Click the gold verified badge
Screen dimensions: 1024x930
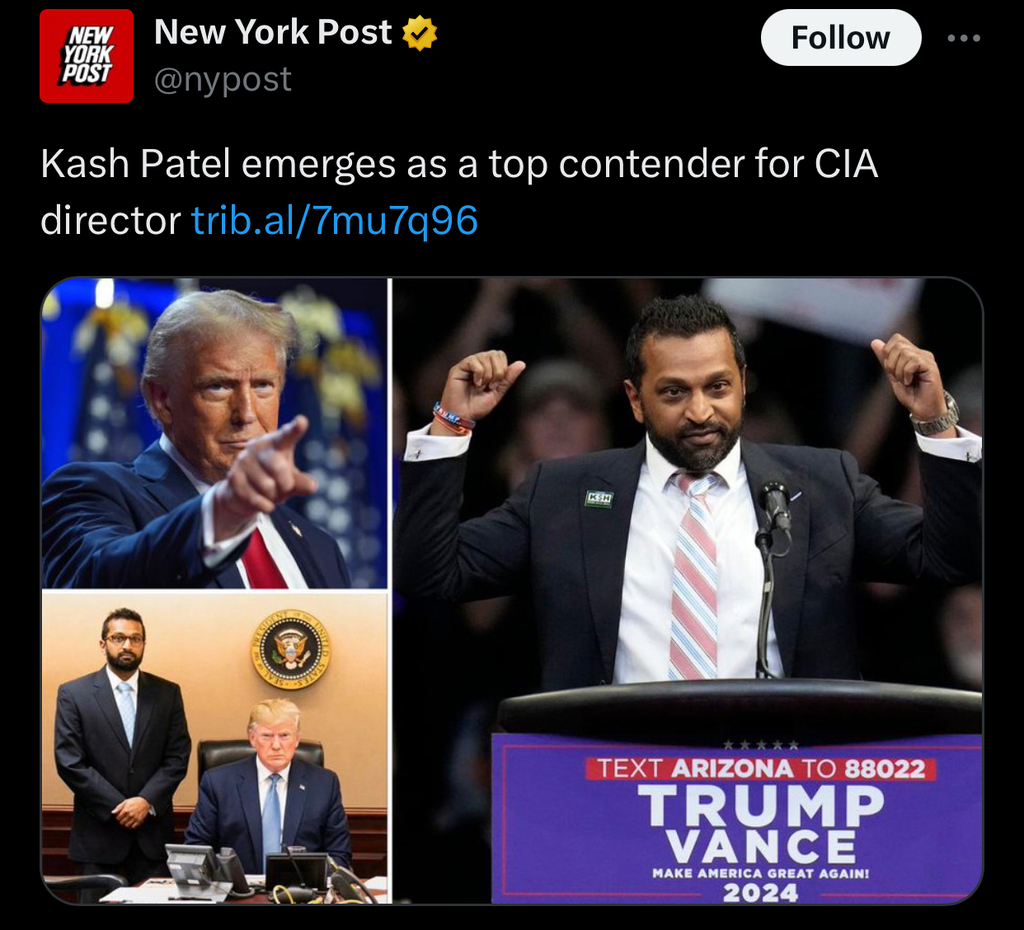tap(419, 33)
